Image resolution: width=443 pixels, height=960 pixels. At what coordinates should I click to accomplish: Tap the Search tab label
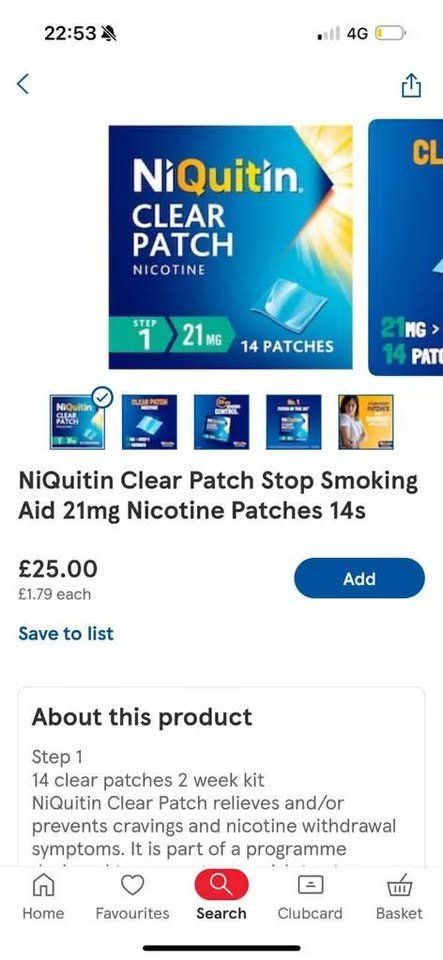click(x=222, y=913)
